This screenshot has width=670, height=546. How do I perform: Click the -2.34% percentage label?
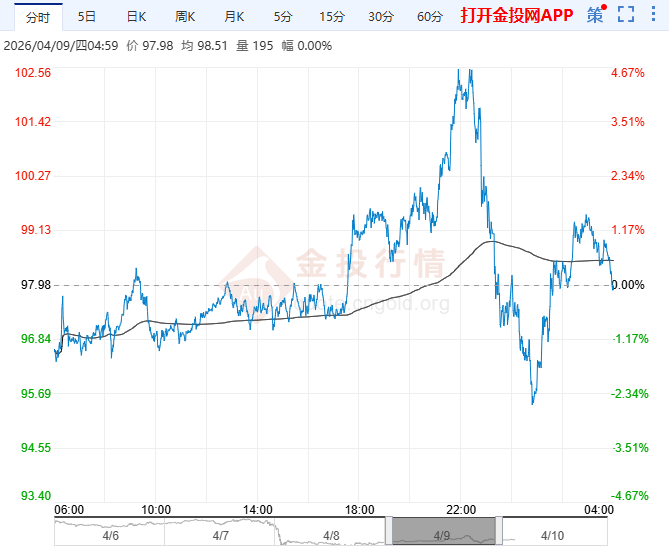(630, 393)
